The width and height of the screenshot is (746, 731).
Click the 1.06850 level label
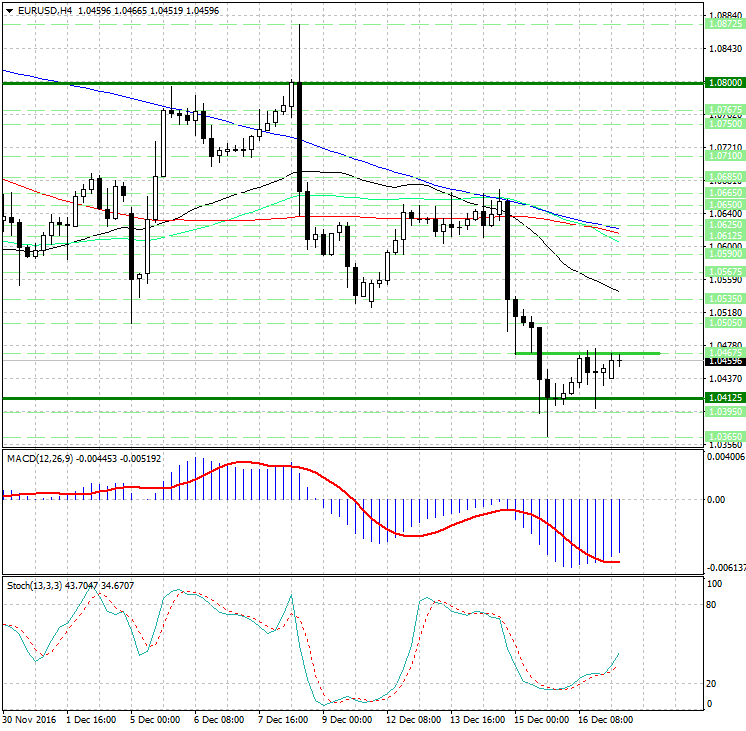725,177
